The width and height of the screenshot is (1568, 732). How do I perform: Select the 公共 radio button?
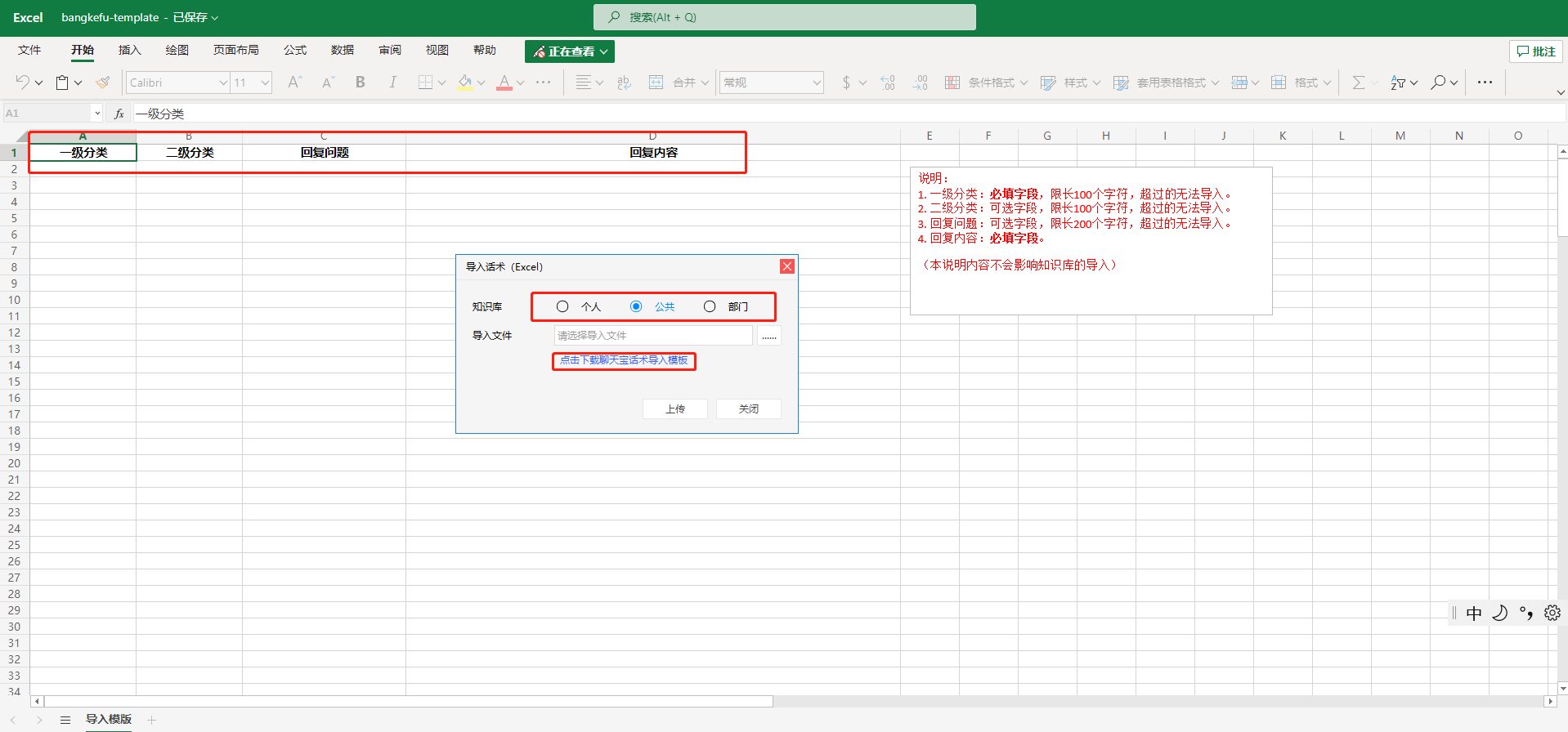636,306
